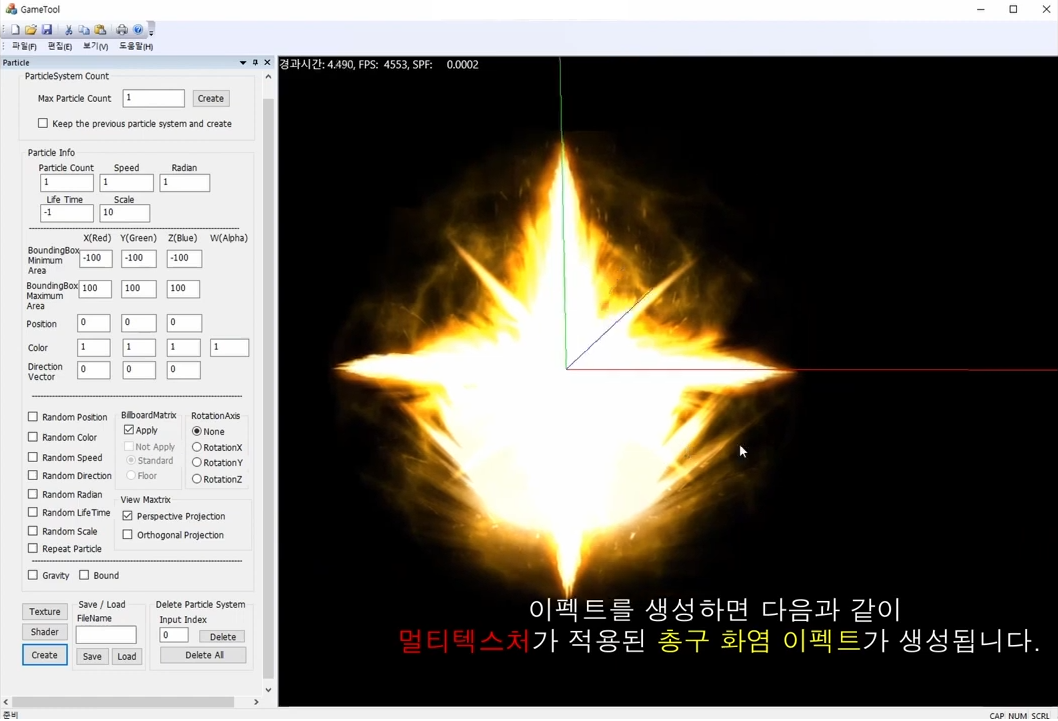This screenshot has height=721, width=1058.
Task: Click the Create button for Max Particle Count
Action: [210, 98]
